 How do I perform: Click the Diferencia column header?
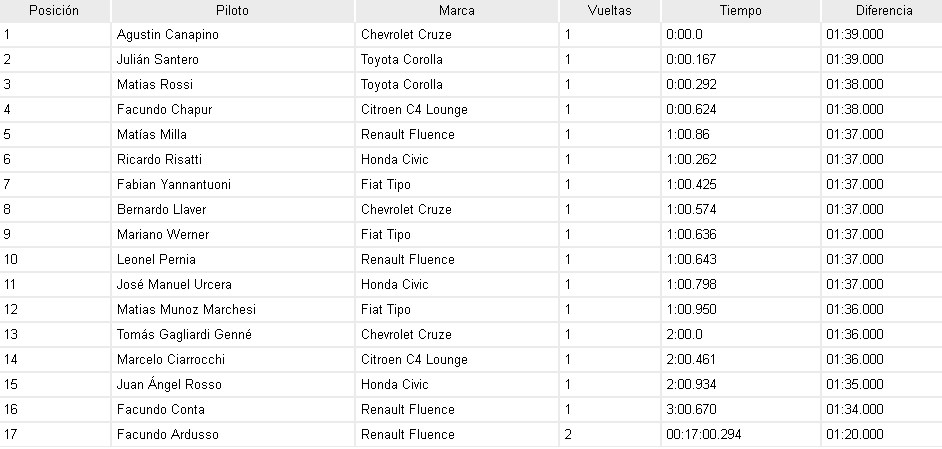pos(883,11)
